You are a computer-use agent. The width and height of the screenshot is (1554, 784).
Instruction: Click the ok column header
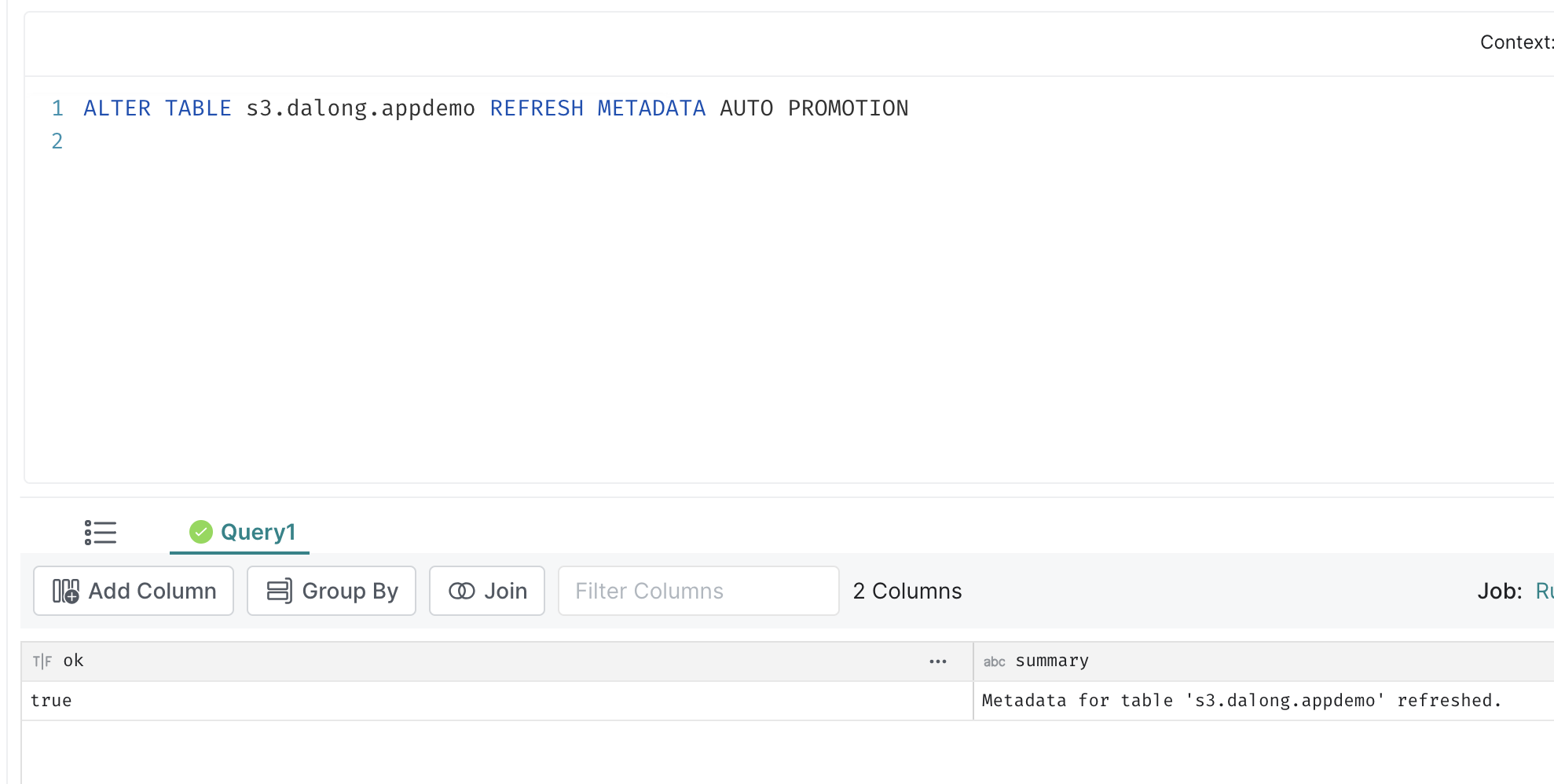click(x=497, y=661)
